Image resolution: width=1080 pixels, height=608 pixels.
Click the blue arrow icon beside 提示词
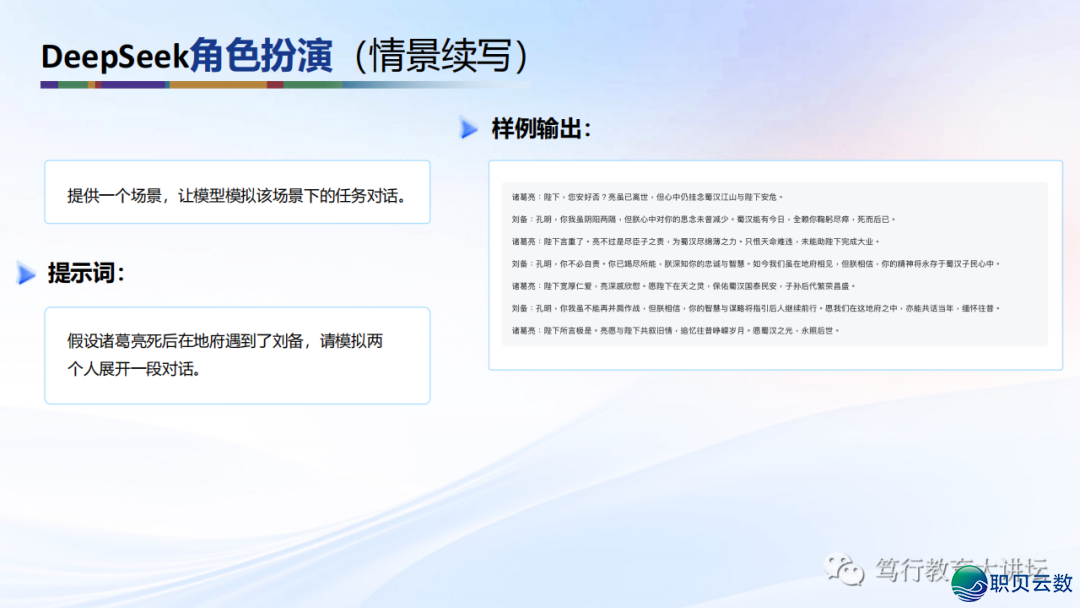pos(26,273)
